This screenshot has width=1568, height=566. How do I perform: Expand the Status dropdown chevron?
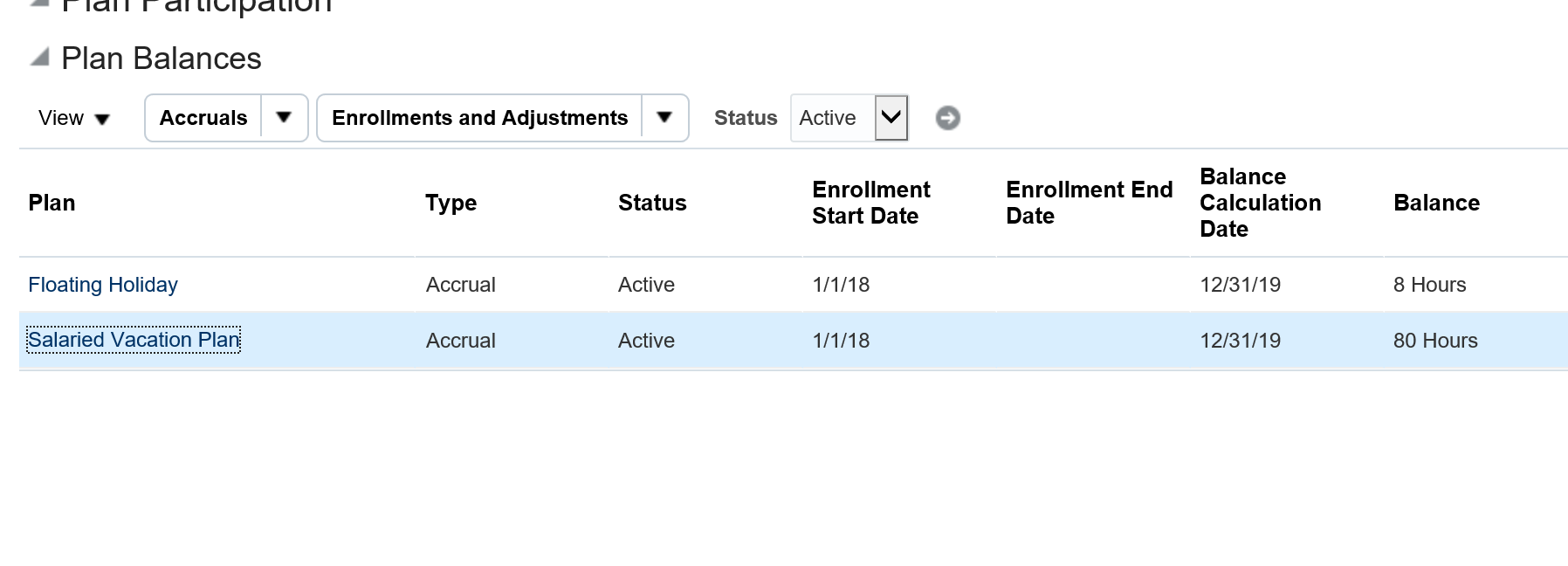891,117
